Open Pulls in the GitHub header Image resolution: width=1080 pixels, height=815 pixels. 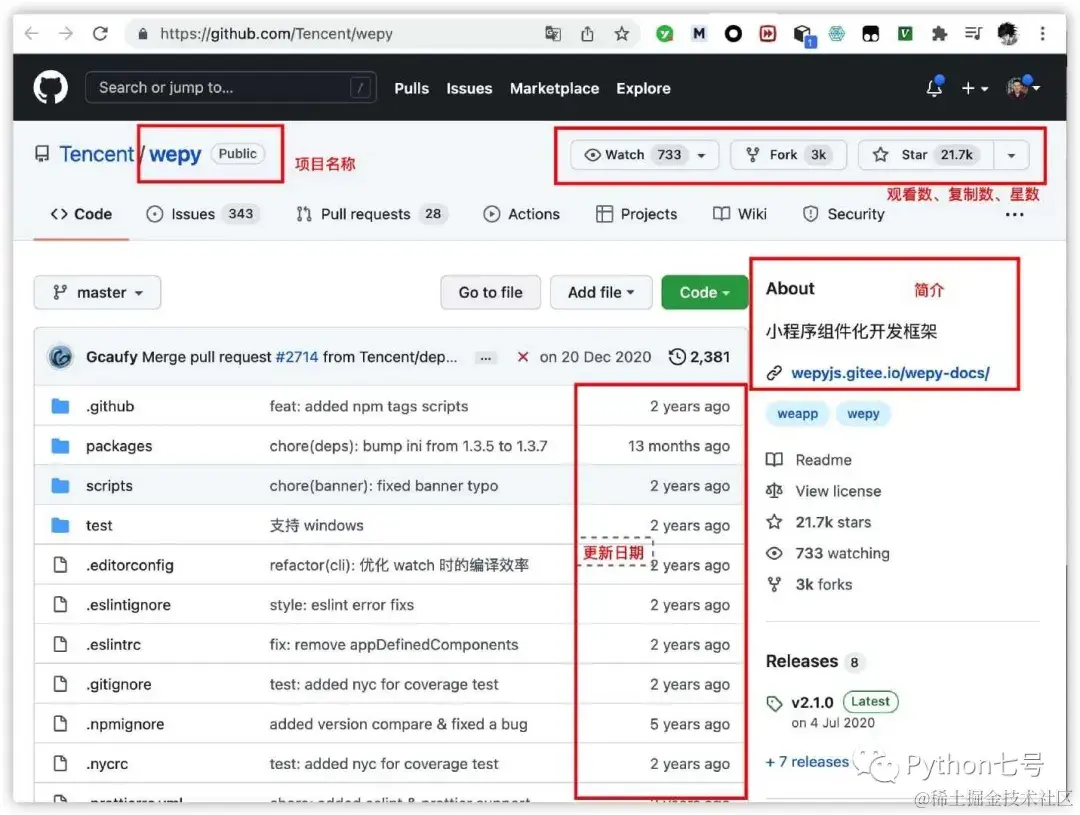pos(411,88)
